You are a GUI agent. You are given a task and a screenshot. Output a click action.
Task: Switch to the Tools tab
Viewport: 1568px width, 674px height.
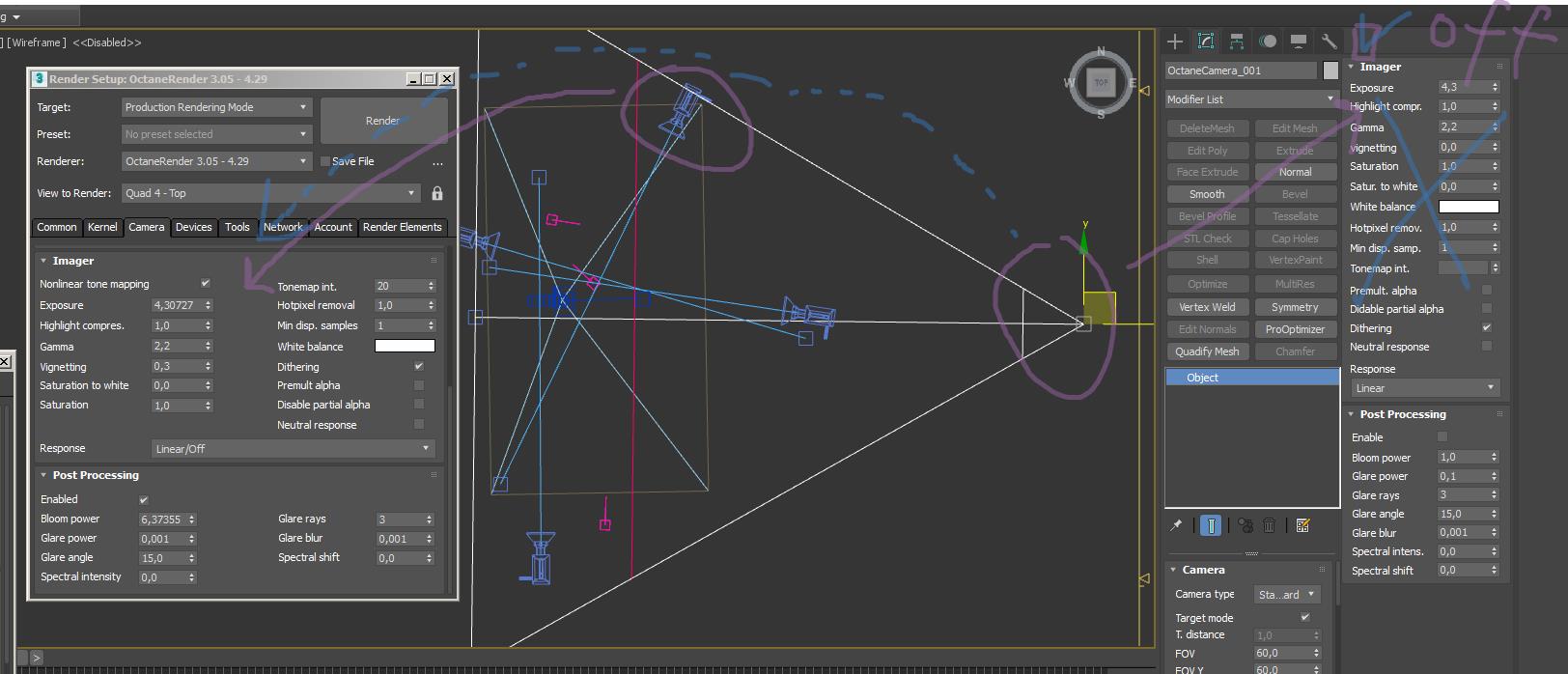click(238, 228)
